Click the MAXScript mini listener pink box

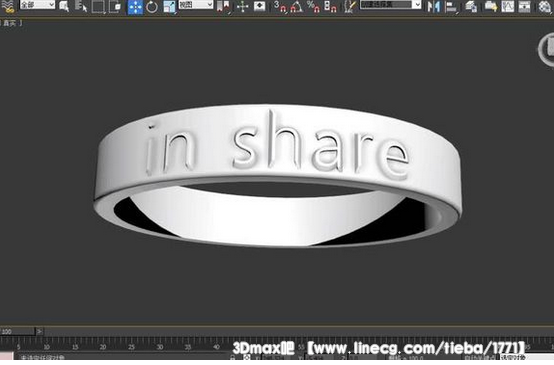tap(6, 356)
